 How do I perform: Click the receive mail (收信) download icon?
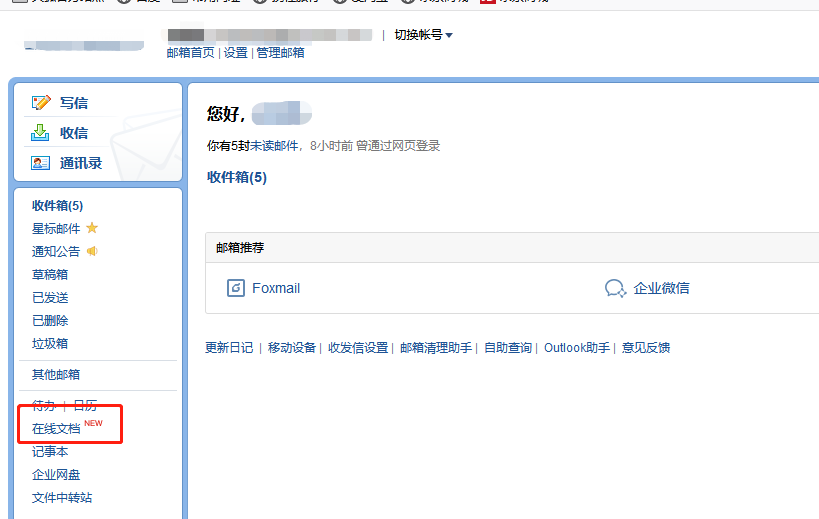[x=41, y=133]
